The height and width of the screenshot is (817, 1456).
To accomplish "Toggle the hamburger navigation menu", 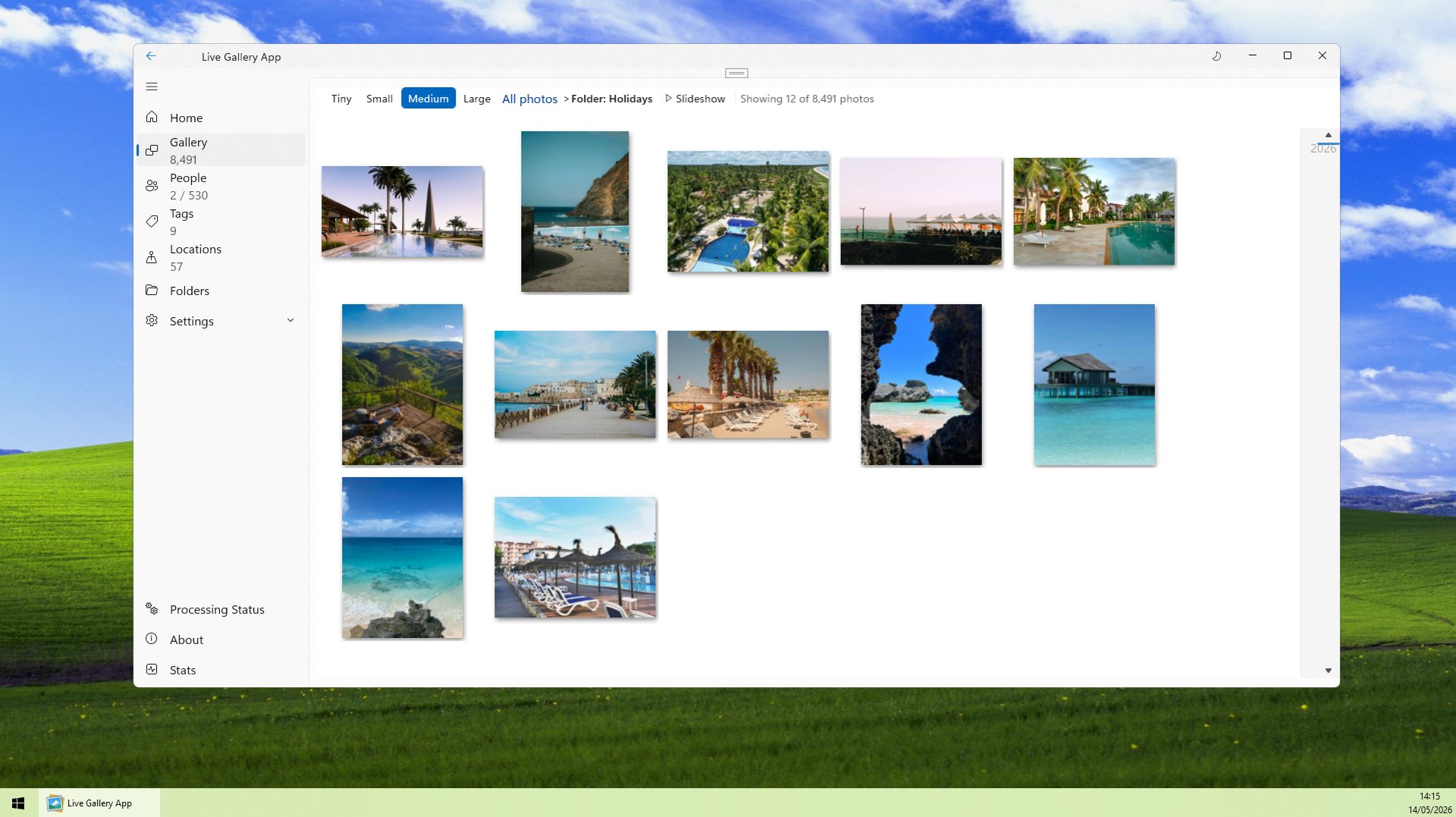I will pyautogui.click(x=152, y=86).
